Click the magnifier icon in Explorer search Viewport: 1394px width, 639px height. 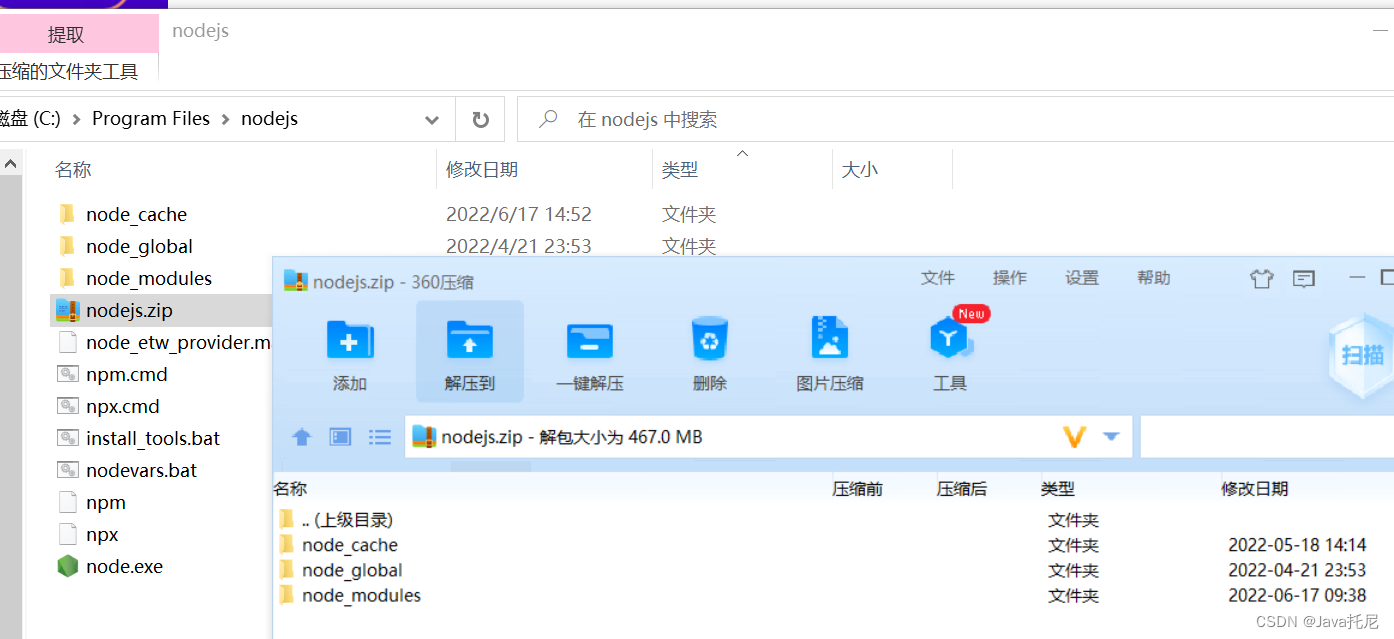coord(547,119)
